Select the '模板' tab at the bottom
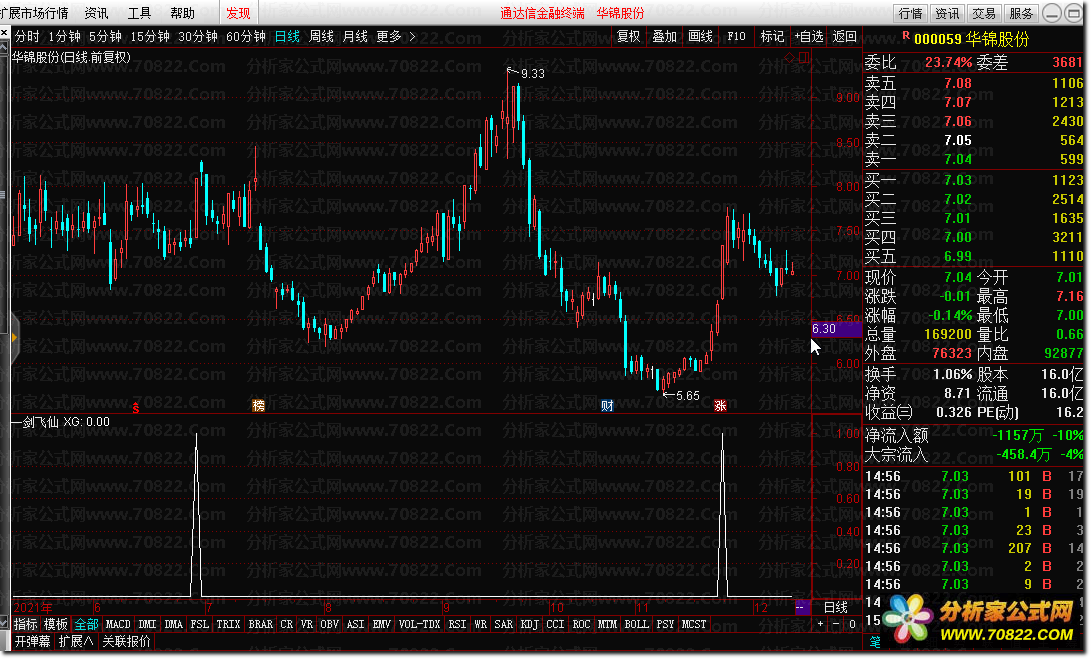 coord(56,624)
